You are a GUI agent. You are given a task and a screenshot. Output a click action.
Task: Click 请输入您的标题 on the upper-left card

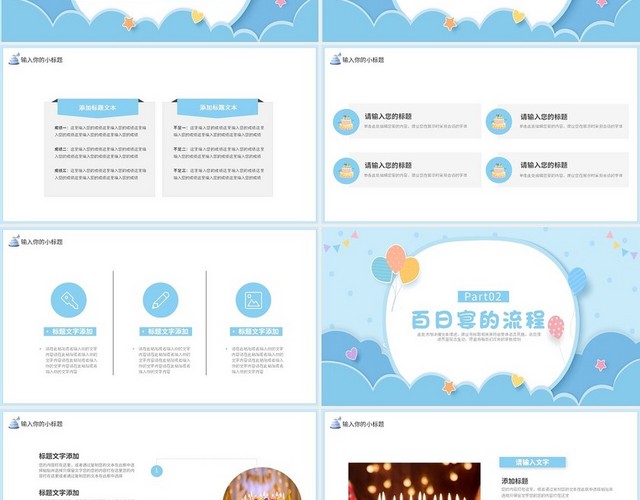[x=388, y=116]
